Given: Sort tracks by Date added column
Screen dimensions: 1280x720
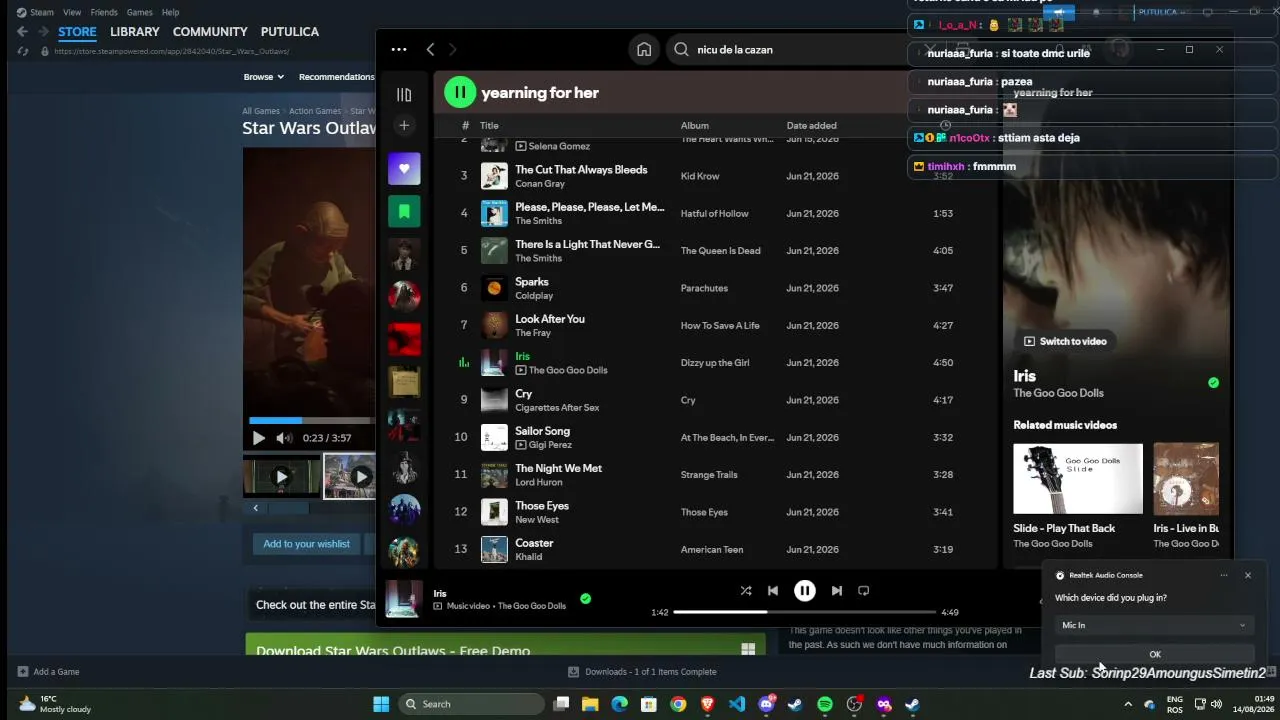Looking at the screenshot, I should (x=812, y=125).
